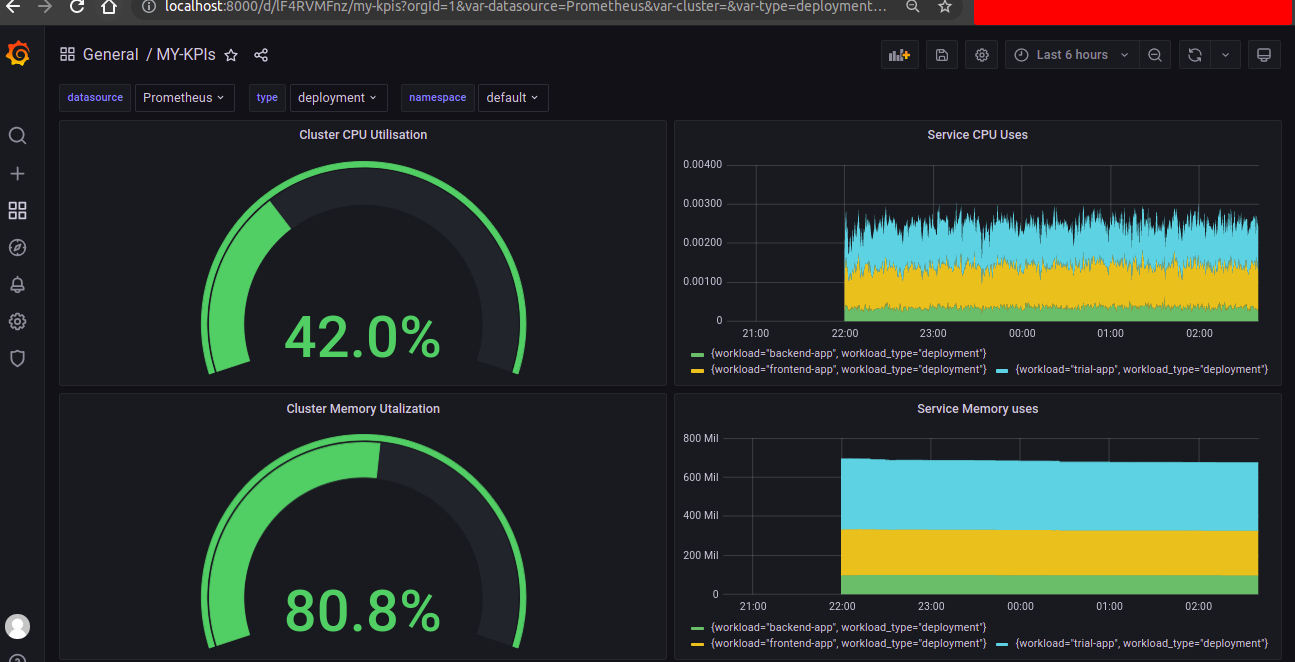Toggle trial-app series in Service Memory legend
Image resolution: width=1295 pixels, height=662 pixels.
click(1141, 643)
